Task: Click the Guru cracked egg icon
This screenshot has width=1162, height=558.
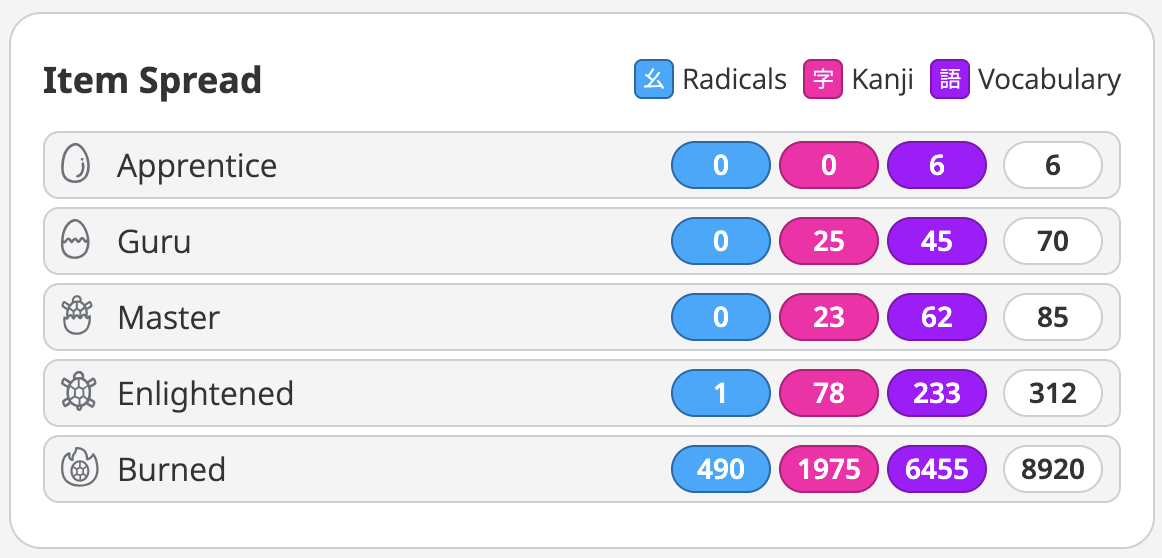Action: click(76, 241)
